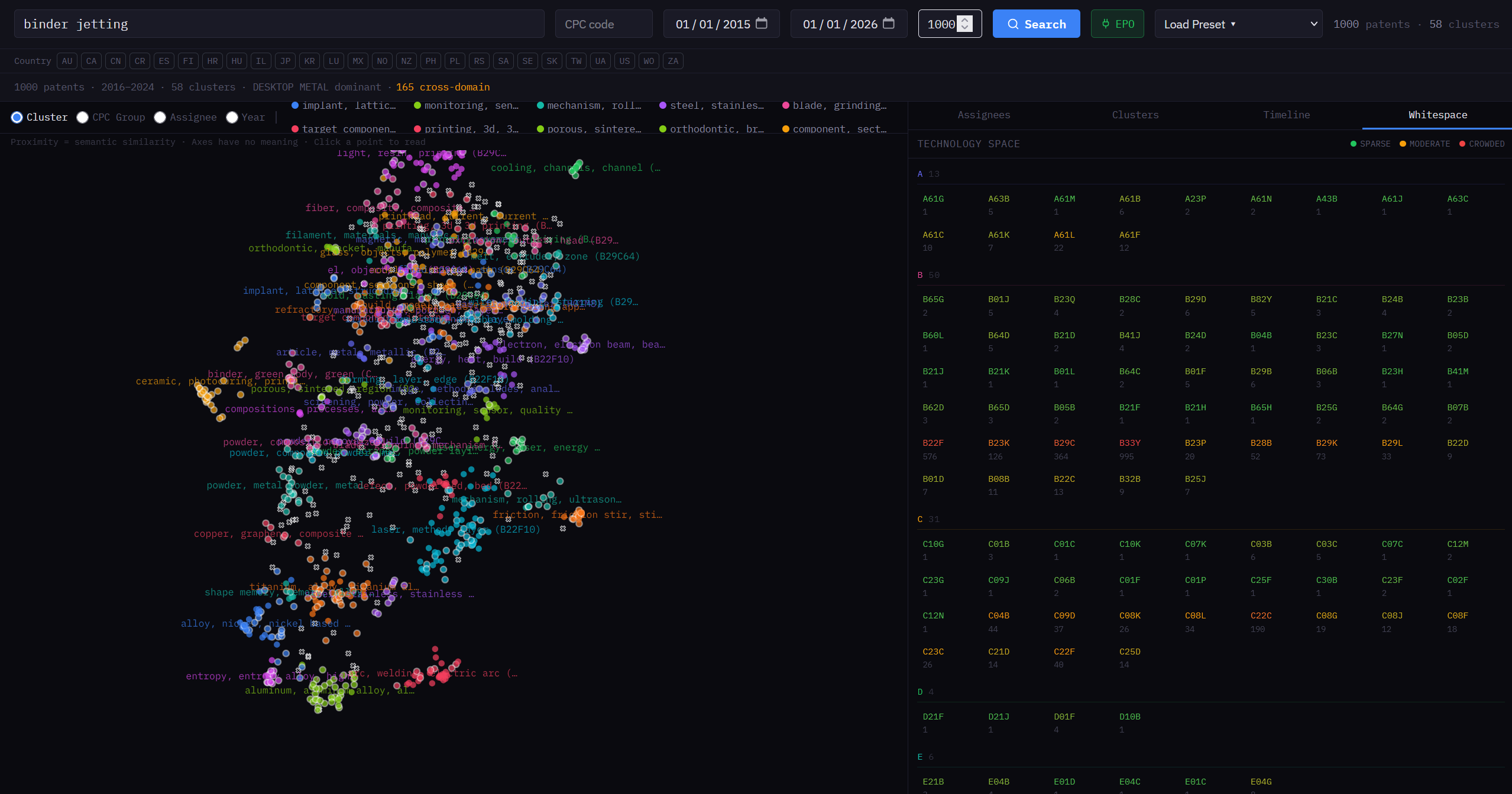This screenshot has width=1512, height=794.
Task: Toggle the AU country filter
Action: [x=67, y=61]
